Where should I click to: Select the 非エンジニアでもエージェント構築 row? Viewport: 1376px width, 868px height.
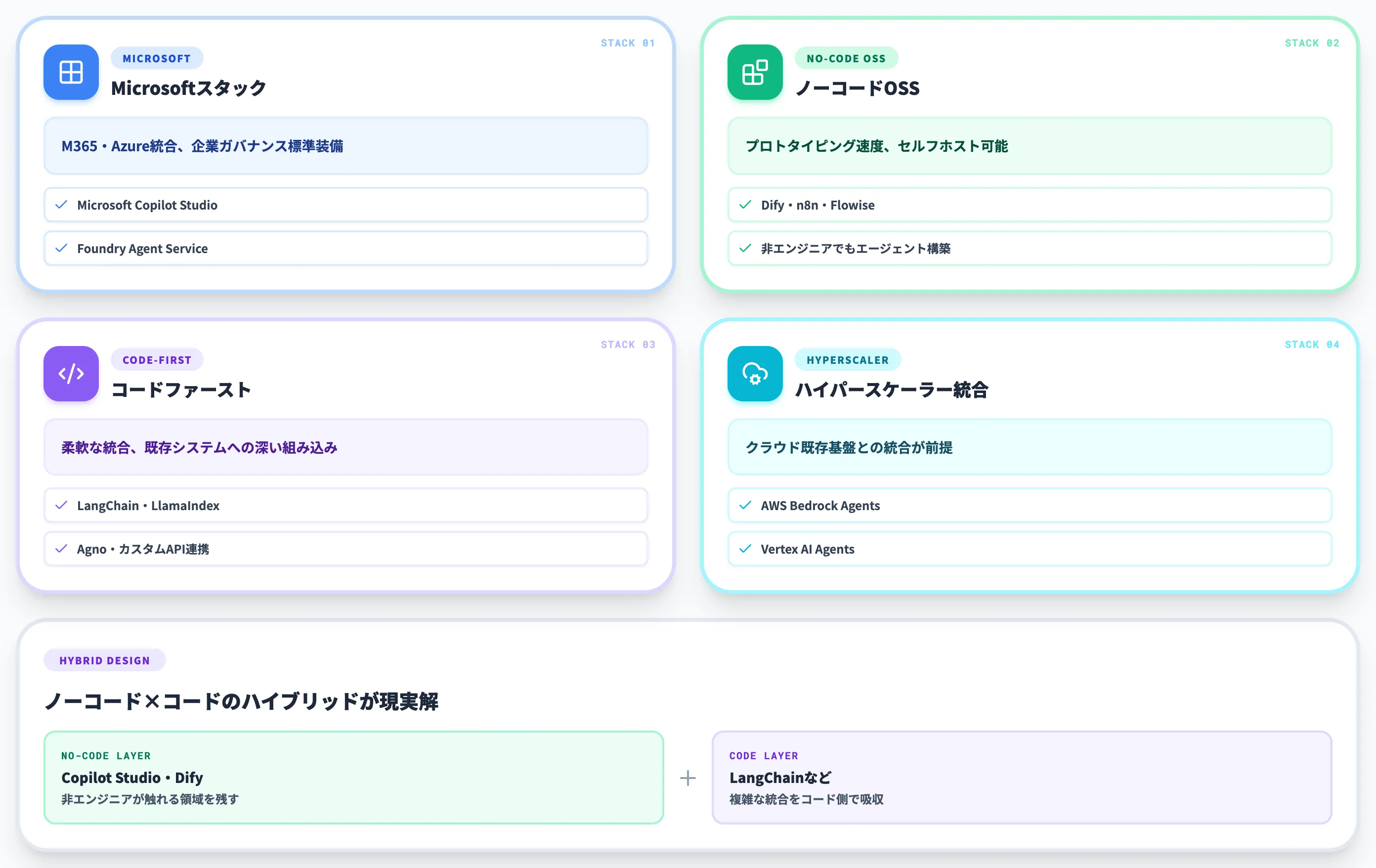[1030, 248]
